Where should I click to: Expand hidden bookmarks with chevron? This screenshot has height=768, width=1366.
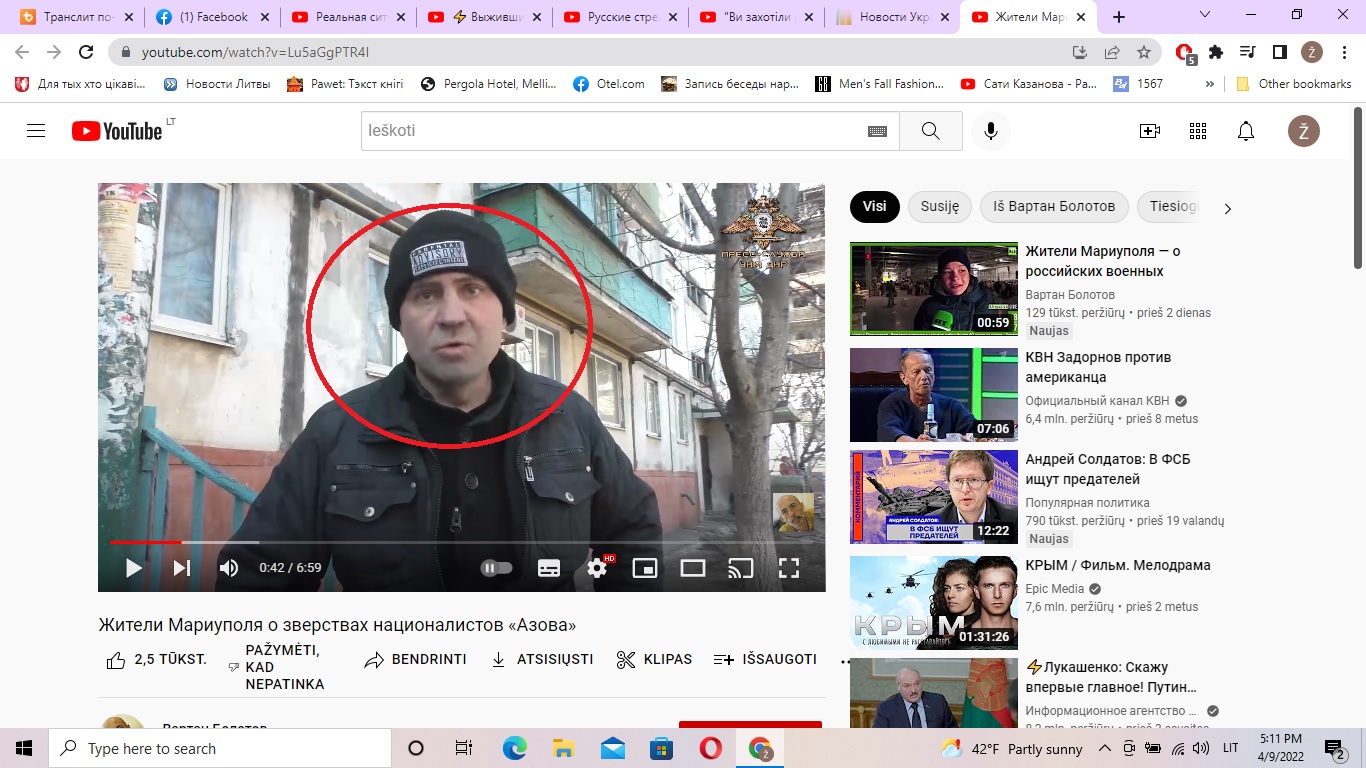[x=1209, y=84]
